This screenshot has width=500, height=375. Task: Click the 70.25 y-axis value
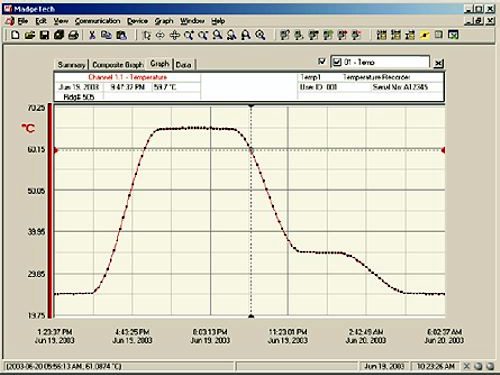(36, 108)
